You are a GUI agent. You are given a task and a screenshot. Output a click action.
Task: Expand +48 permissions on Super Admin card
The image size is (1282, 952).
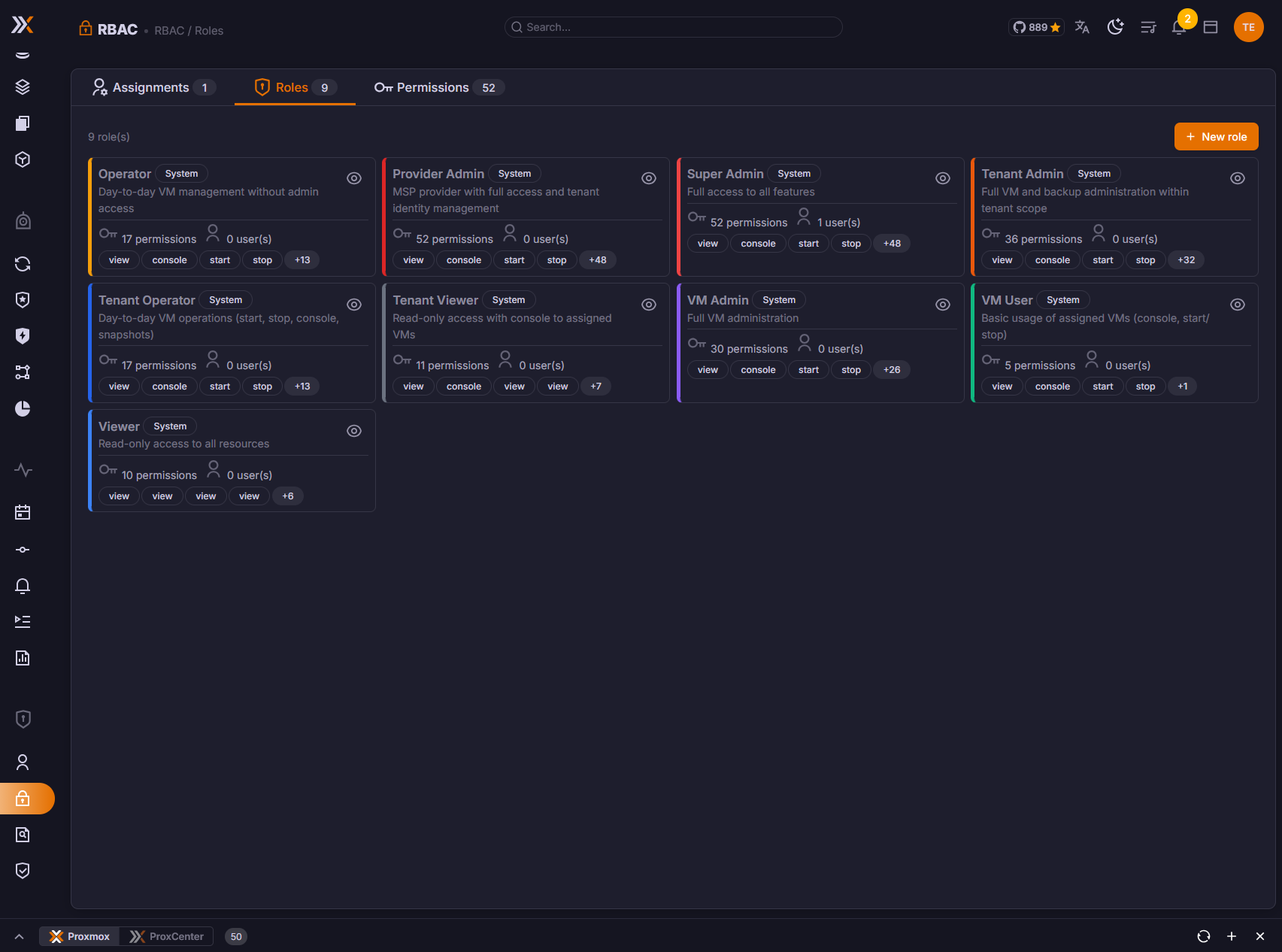(892, 244)
